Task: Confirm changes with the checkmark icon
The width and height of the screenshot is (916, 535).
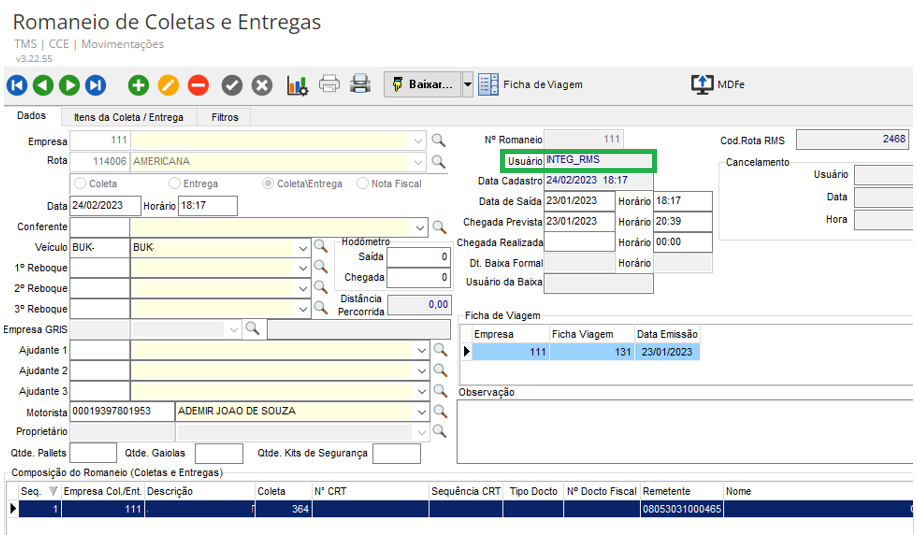Action: click(x=232, y=85)
